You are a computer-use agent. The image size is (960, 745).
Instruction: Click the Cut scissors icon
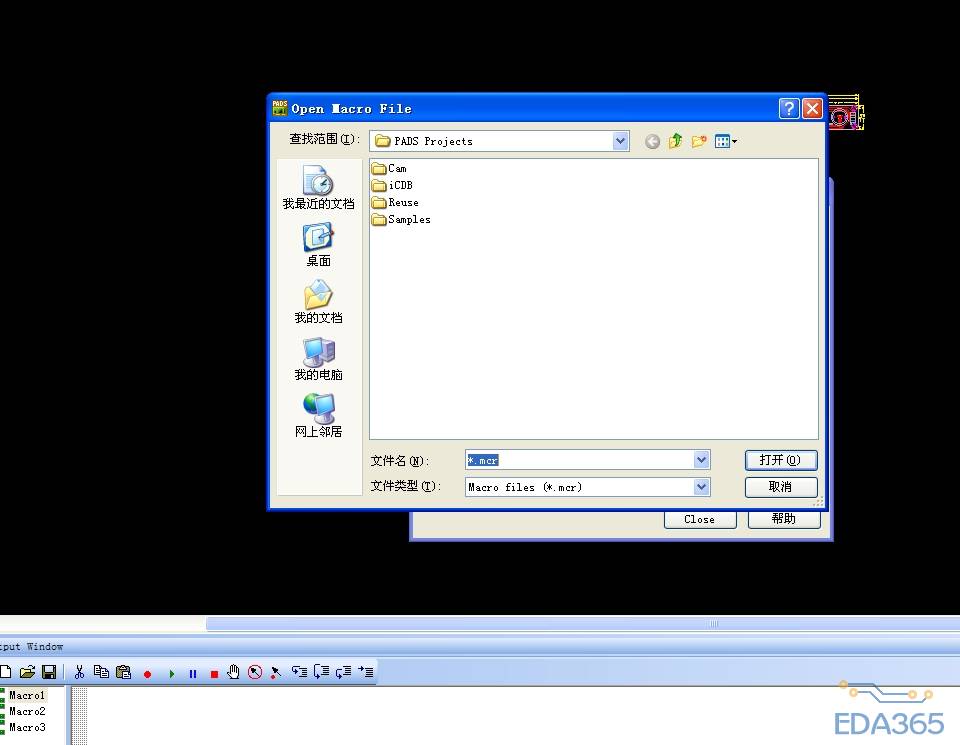[x=79, y=672]
